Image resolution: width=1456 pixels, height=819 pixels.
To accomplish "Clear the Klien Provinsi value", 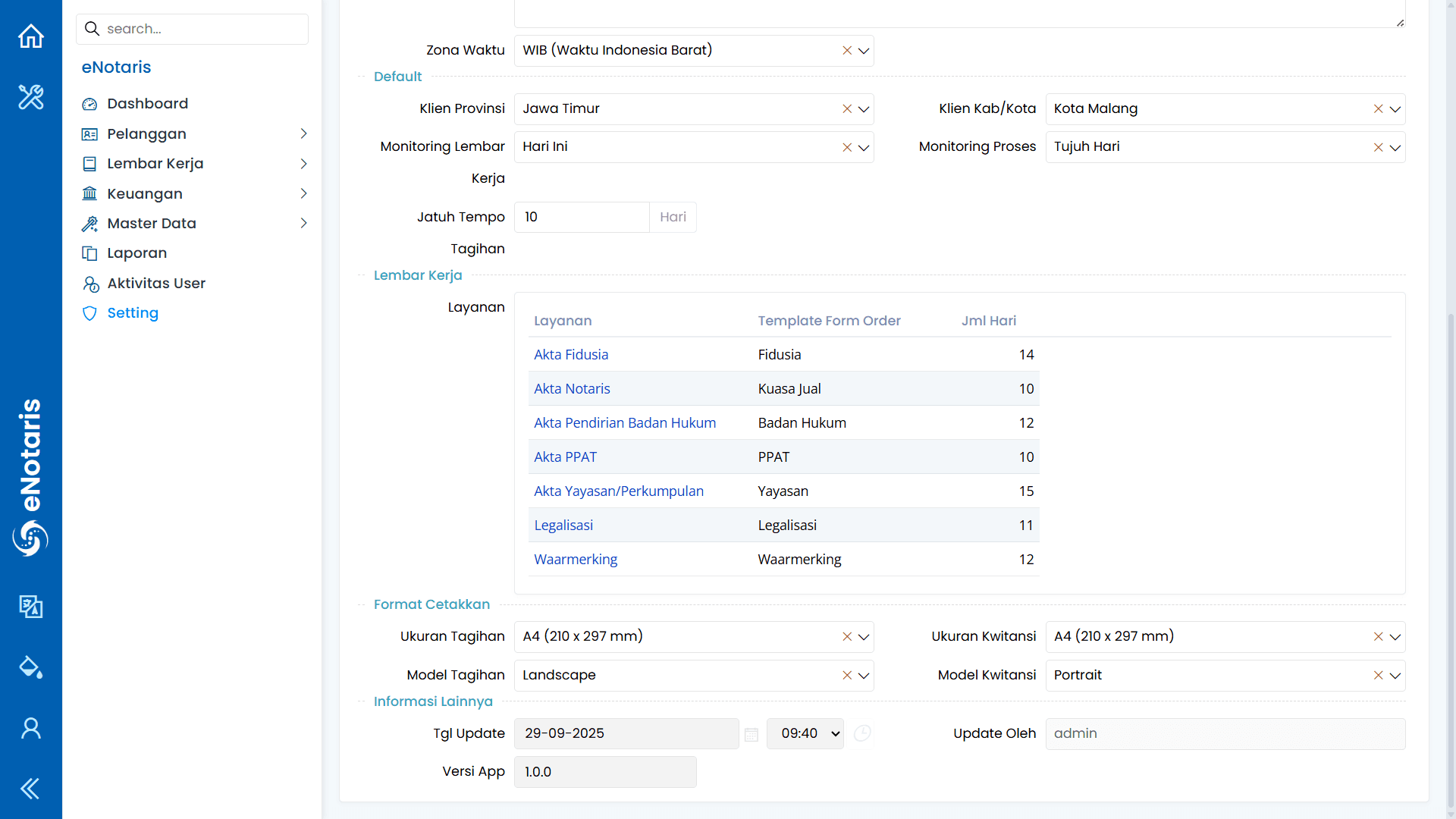I will pos(847,109).
